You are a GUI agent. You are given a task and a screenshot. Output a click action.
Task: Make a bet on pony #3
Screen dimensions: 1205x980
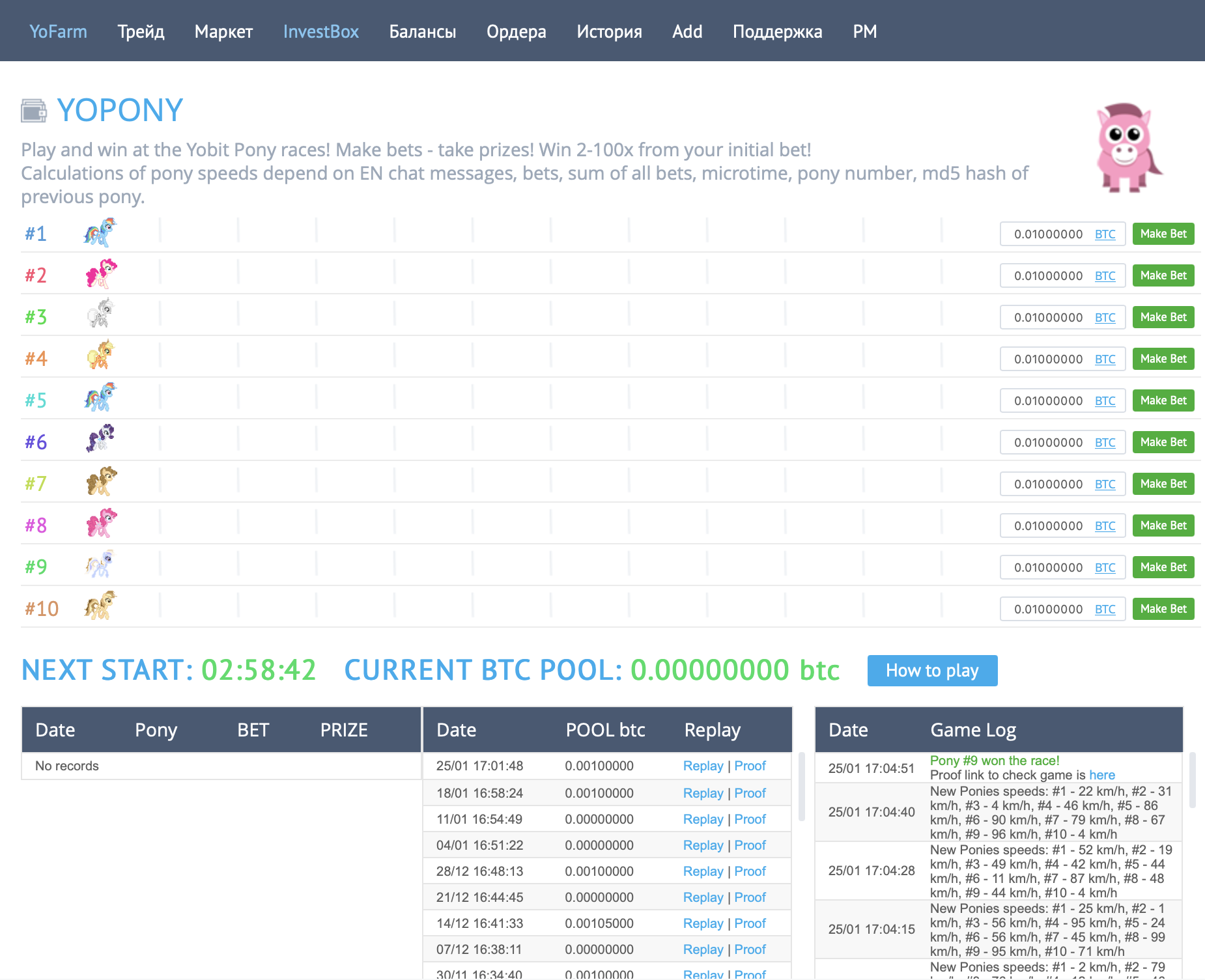click(x=1163, y=317)
